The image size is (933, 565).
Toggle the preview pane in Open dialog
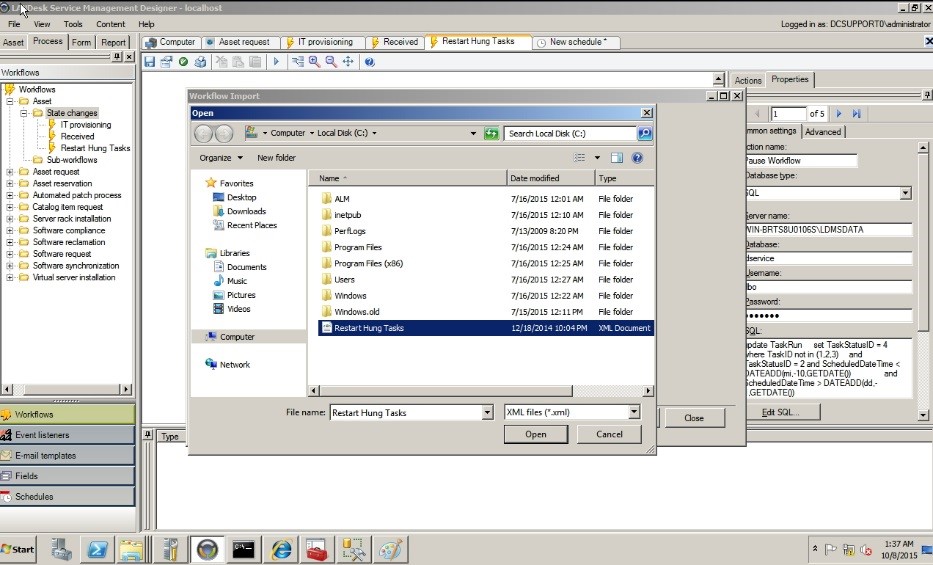point(617,158)
